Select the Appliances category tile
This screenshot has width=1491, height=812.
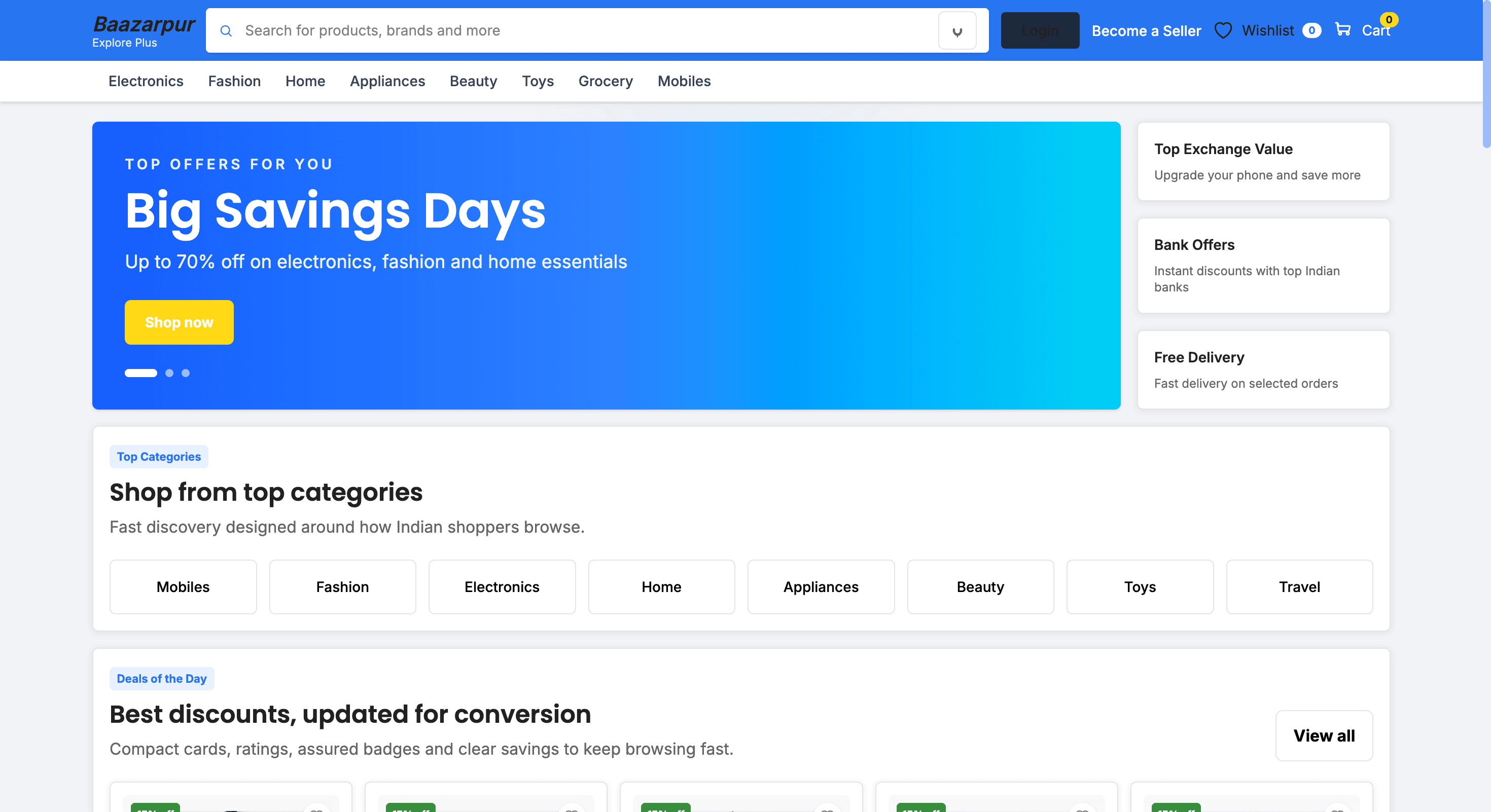[x=821, y=587]
